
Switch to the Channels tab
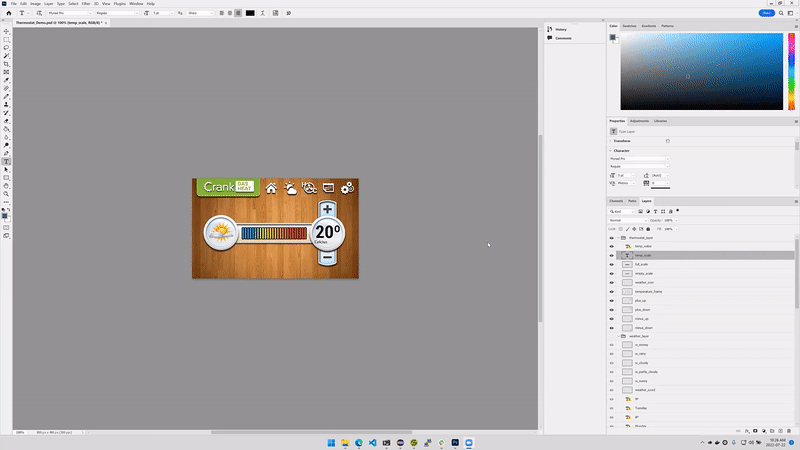click(616, 201)
